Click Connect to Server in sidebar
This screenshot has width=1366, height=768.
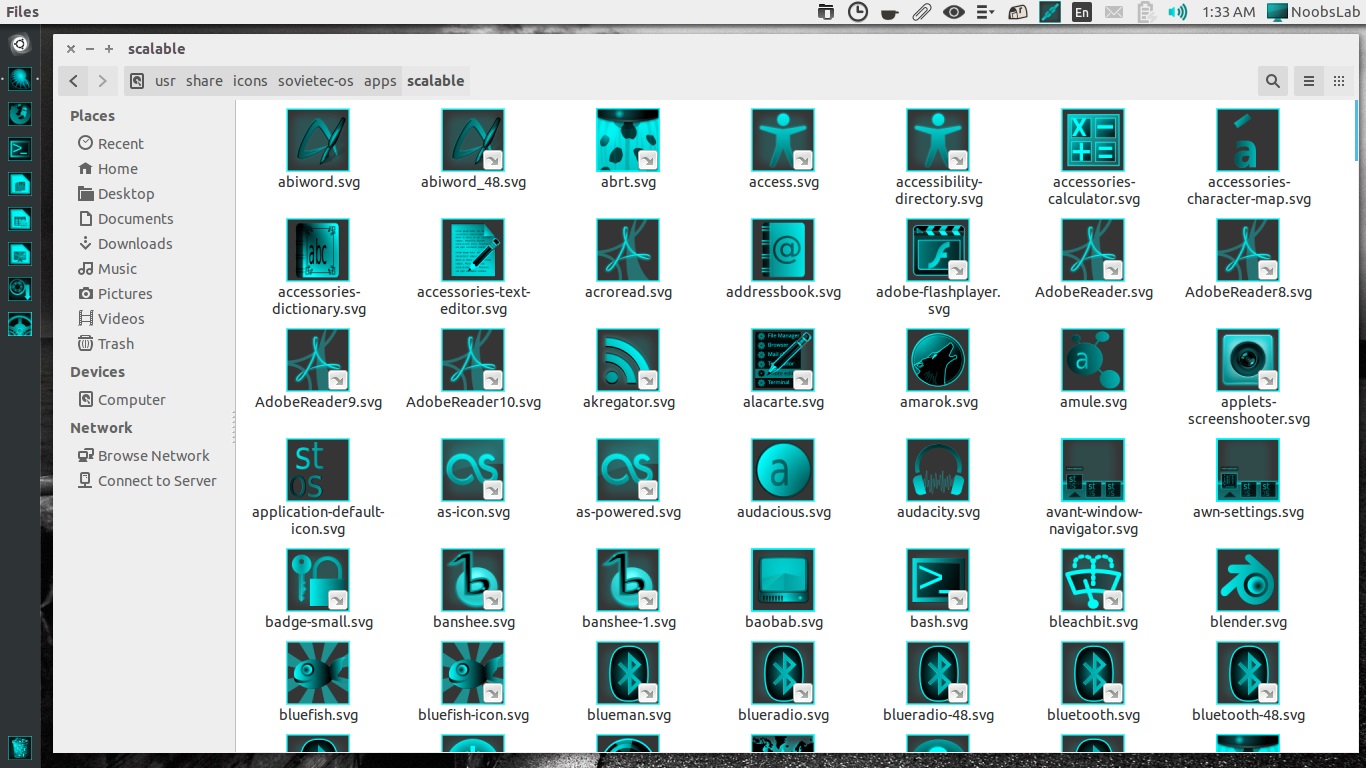(x=157, y=481)
